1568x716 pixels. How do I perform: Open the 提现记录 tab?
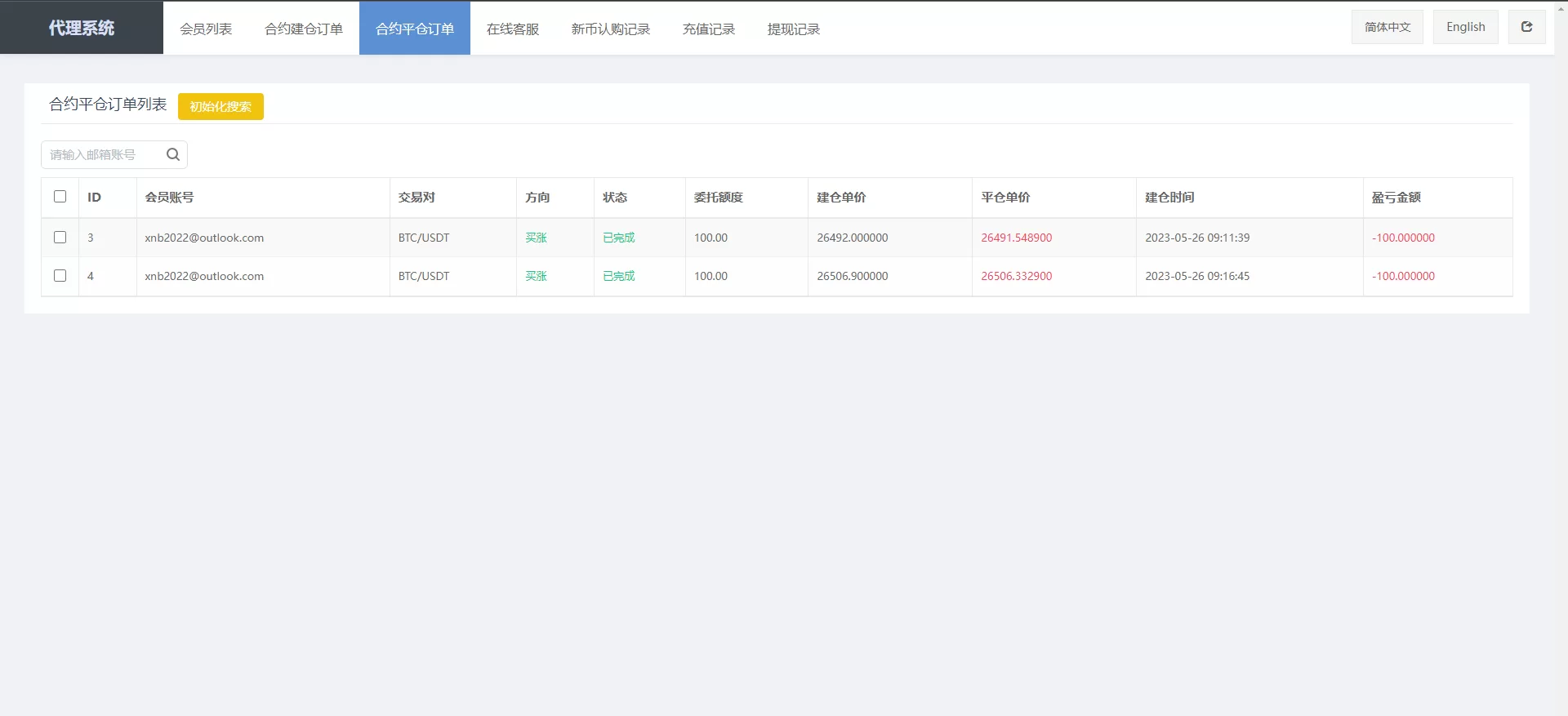click(x=794, y=29)
